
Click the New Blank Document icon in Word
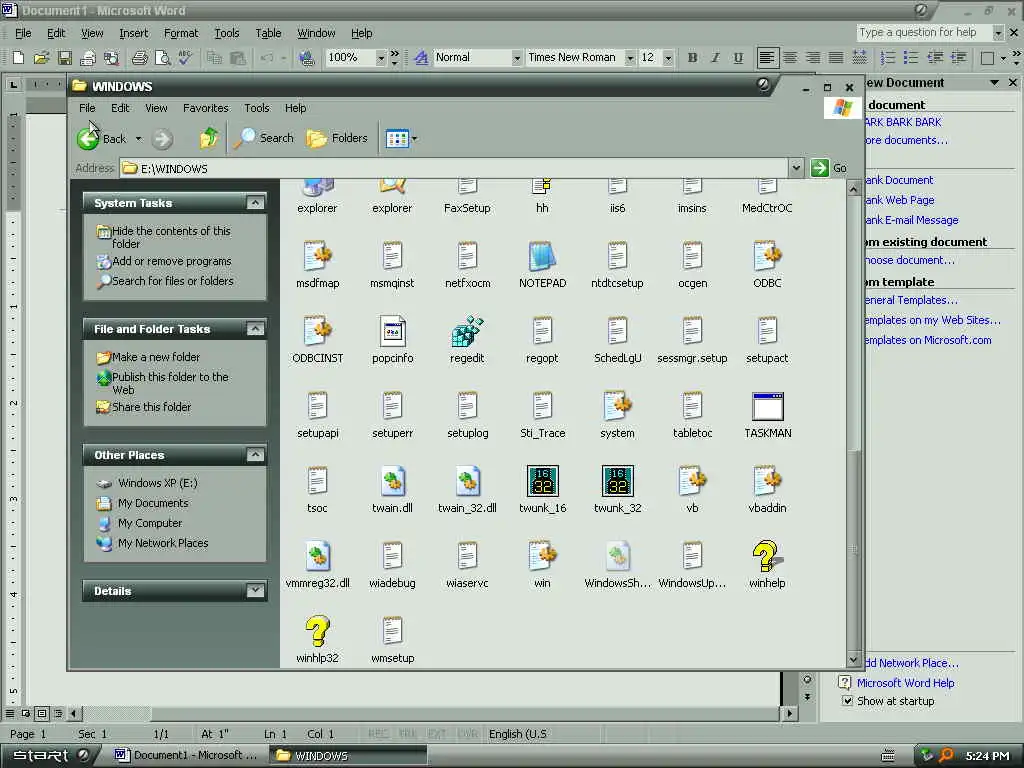pos(18,58)
